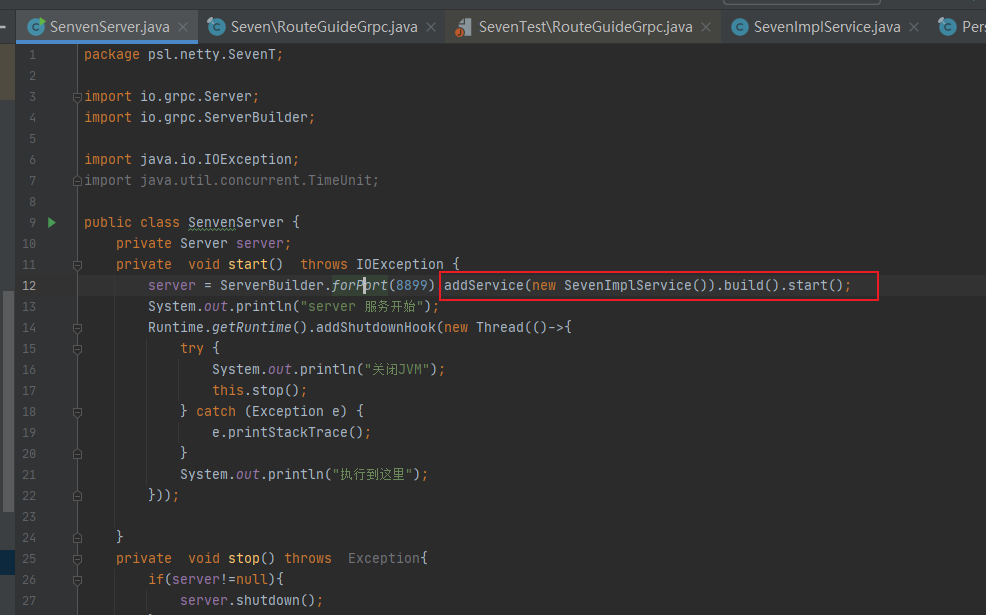Close the SevenTest\RouteGuideGrpc.java tab
Viewport: 986px width, 615px height.
coord(706,27)
